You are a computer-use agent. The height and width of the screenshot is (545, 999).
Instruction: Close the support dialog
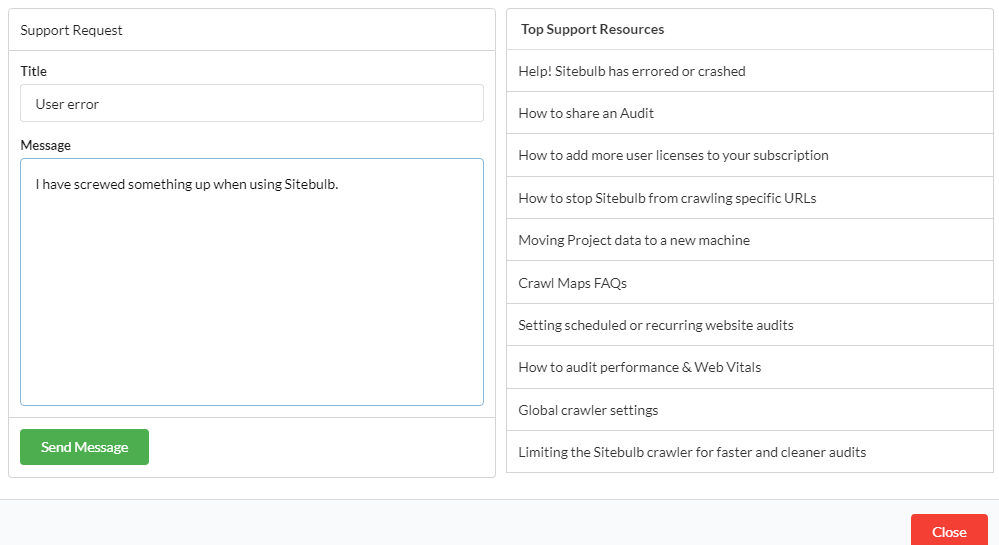click(x=949, y=531)
